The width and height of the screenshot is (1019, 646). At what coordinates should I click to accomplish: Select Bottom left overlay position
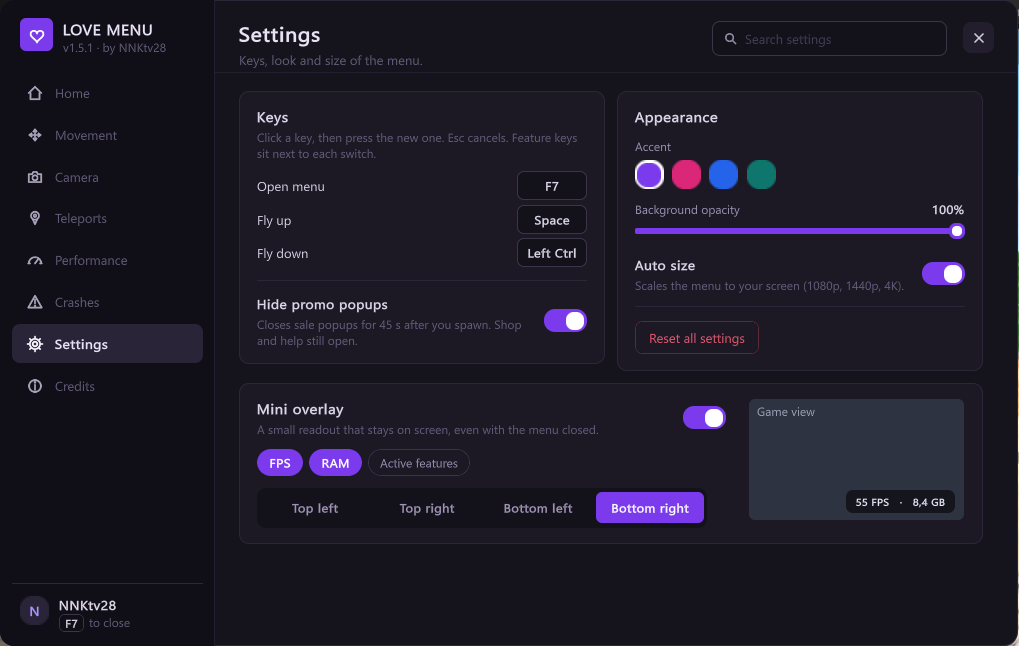pyautogui.click(x=538, y=508)
